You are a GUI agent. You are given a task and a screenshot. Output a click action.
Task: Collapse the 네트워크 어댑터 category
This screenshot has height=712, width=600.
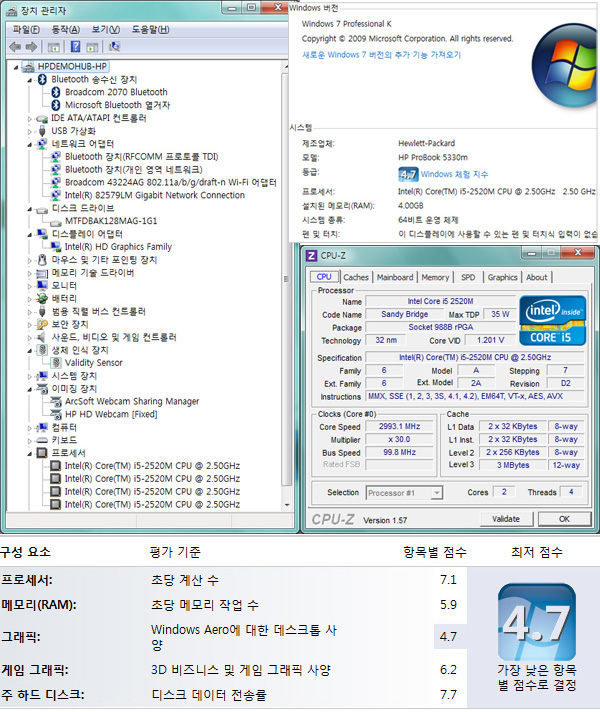[x=30, y=144]
